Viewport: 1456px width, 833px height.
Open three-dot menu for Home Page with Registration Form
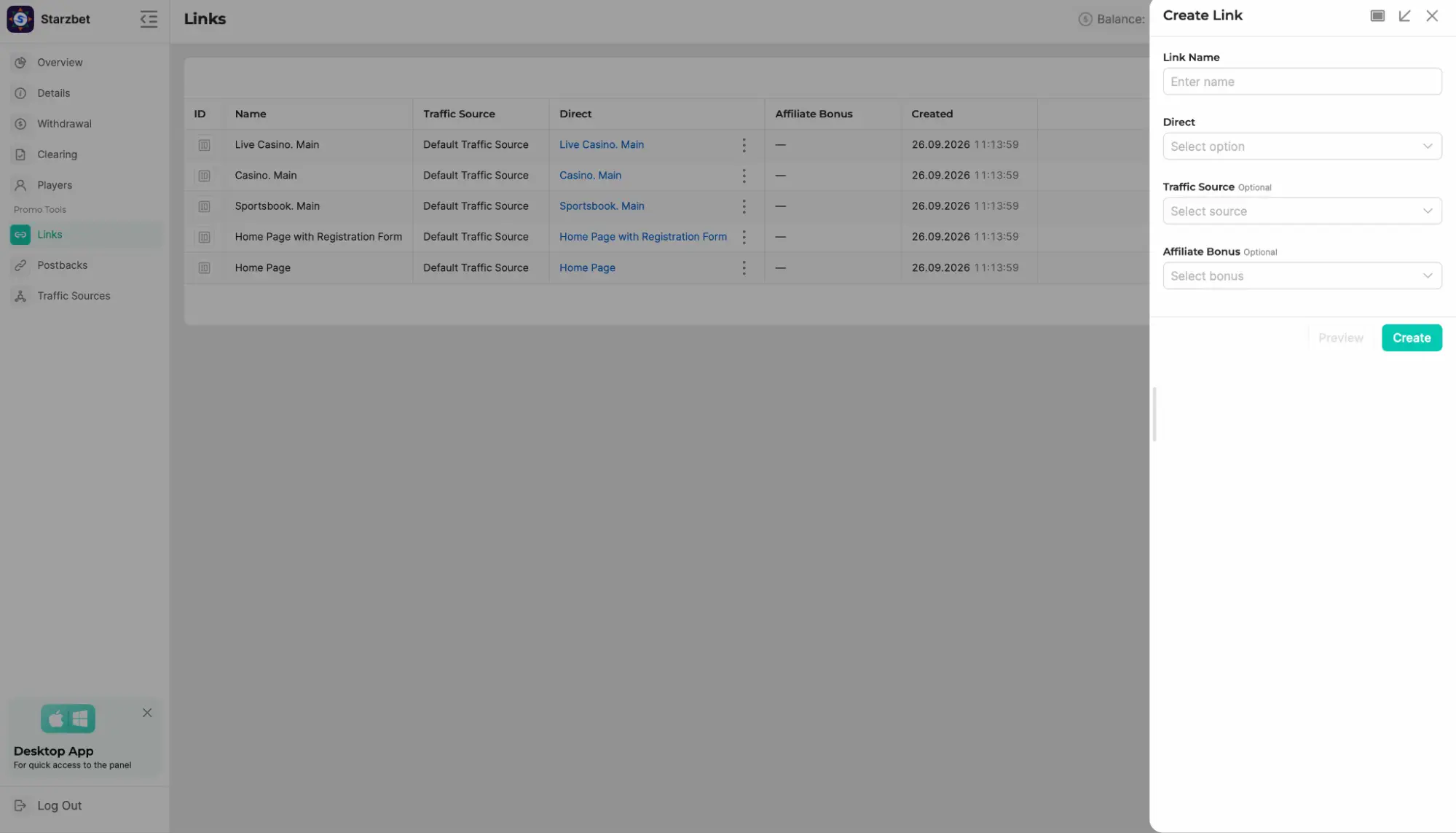(x=744, y=237)
